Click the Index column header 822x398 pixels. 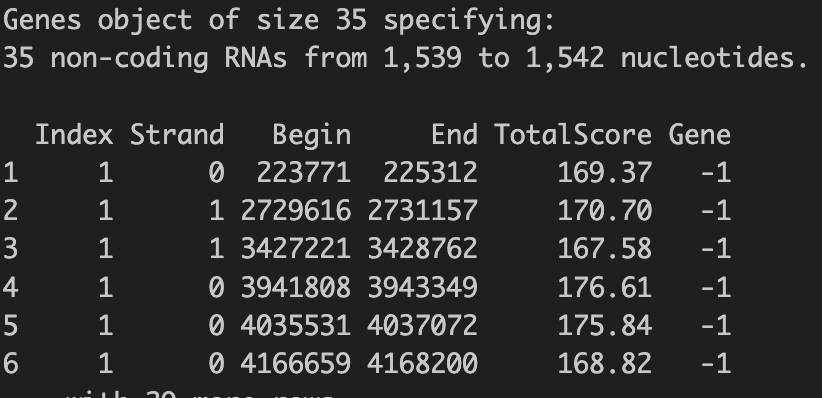tap(74, 135)
